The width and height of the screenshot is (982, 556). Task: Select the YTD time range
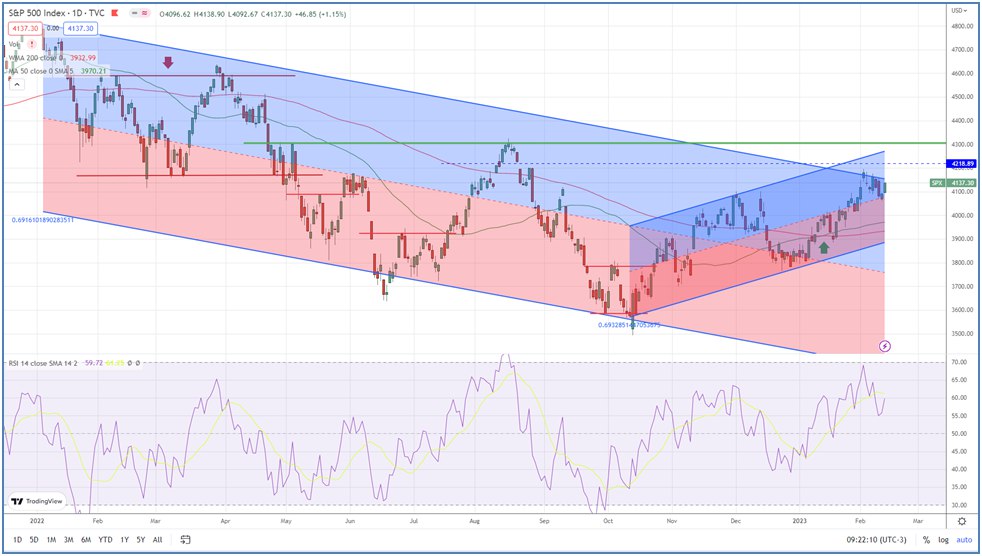(104, 540)
